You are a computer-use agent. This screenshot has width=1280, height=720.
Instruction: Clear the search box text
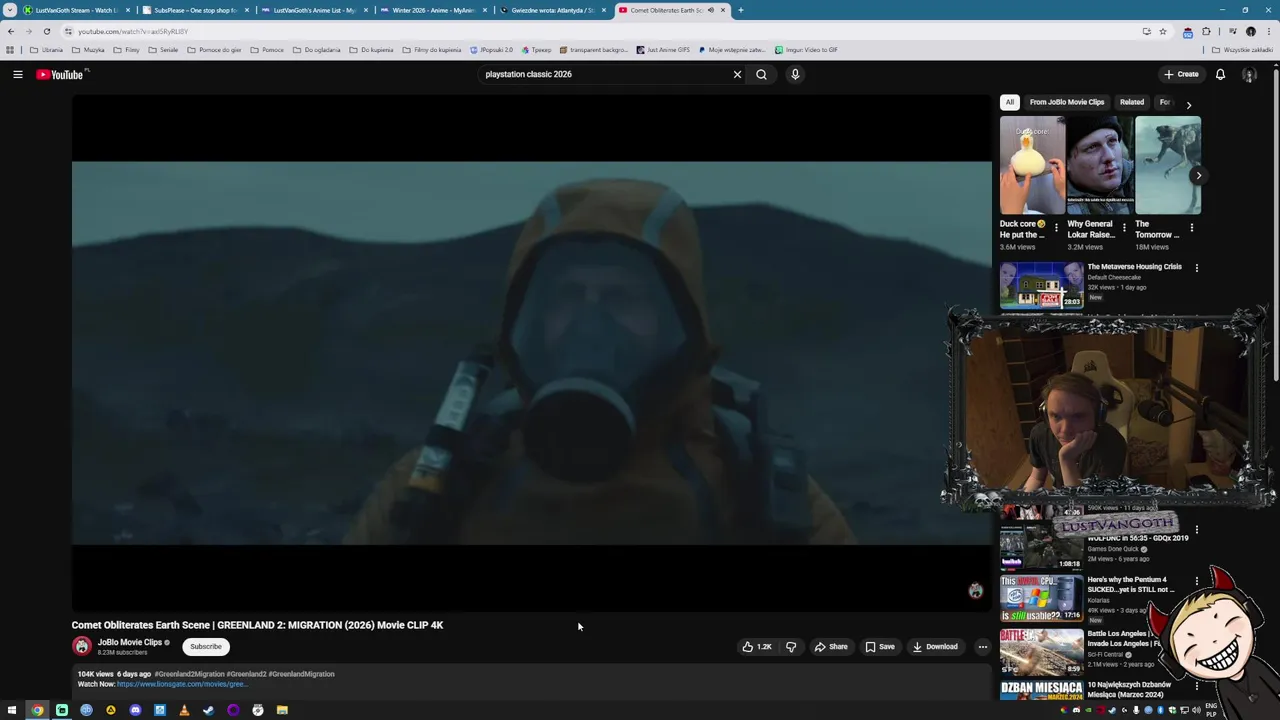pyautogui.click(x=737, y=74)
